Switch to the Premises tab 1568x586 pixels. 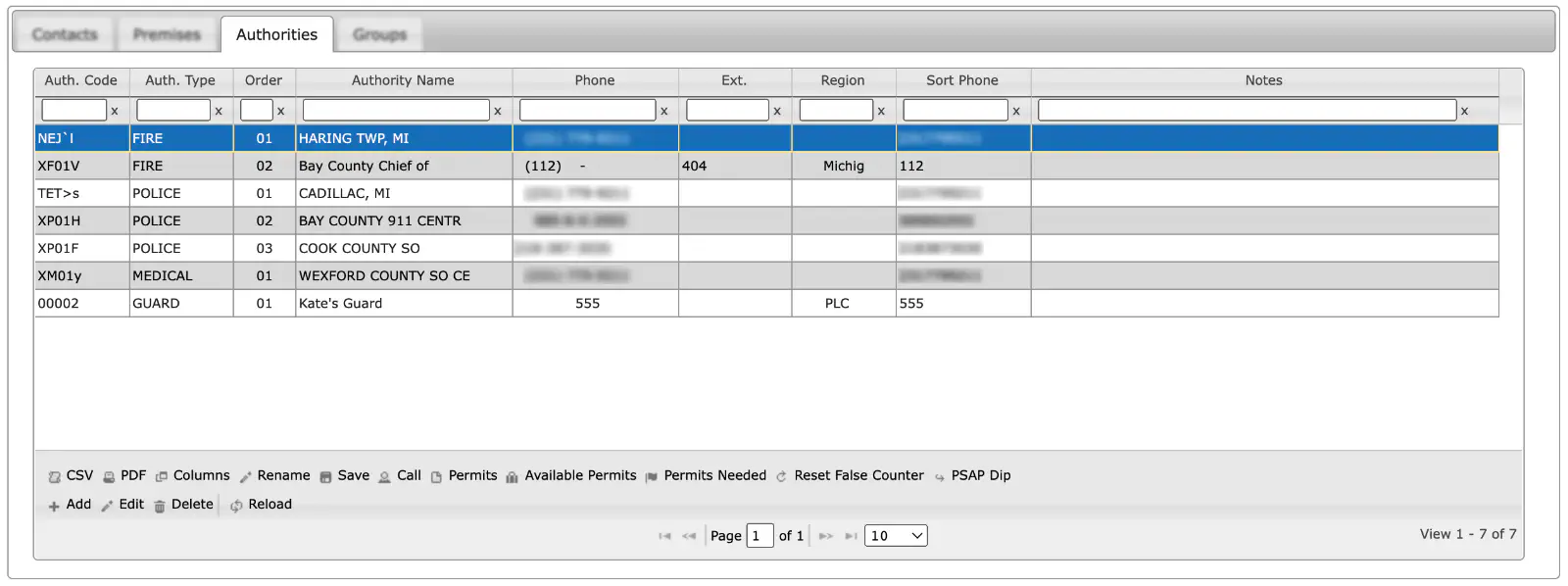(x=167, y=34)
